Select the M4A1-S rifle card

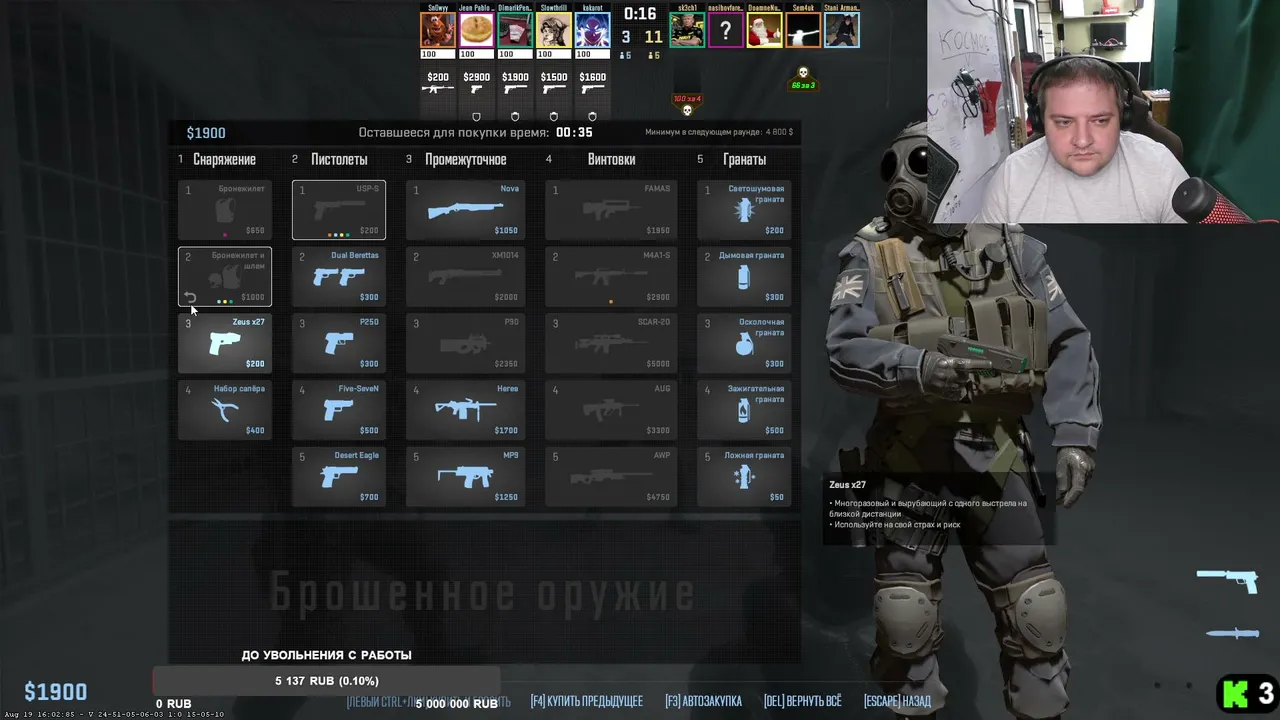pos(611,277)
